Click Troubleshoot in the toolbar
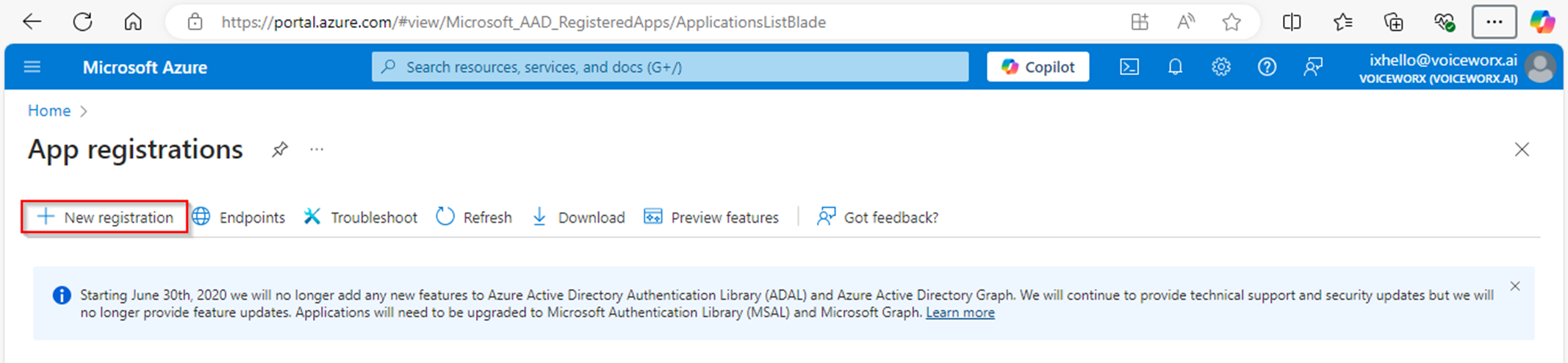The image size is (1568, 363). tap(361, 218)
